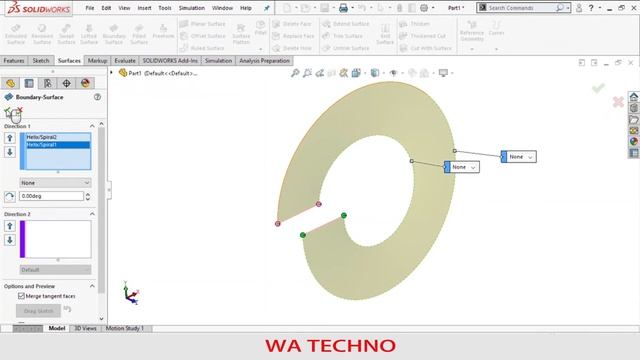This screenshot has height=360, width=640.
Task: Collapse Options and Preview section
Action: tap(92, 286)
